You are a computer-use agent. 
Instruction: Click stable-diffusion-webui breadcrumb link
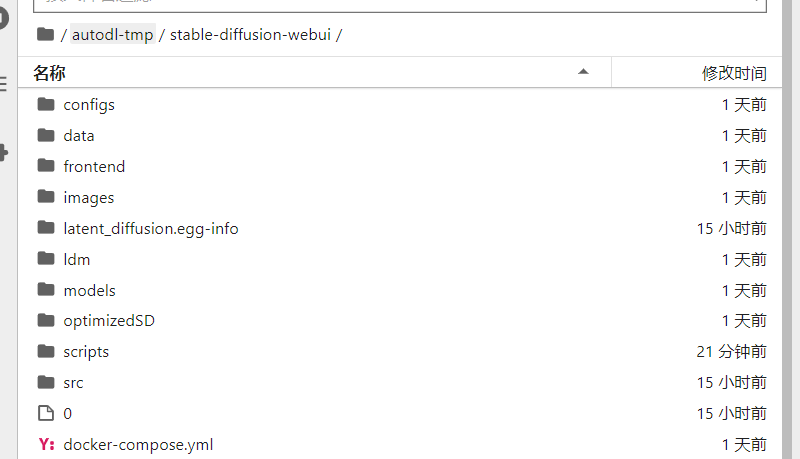tap(250, 35)
